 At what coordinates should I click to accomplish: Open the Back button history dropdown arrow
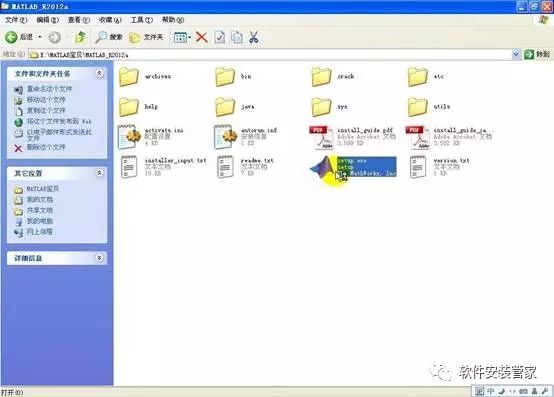tap(40, 37)
